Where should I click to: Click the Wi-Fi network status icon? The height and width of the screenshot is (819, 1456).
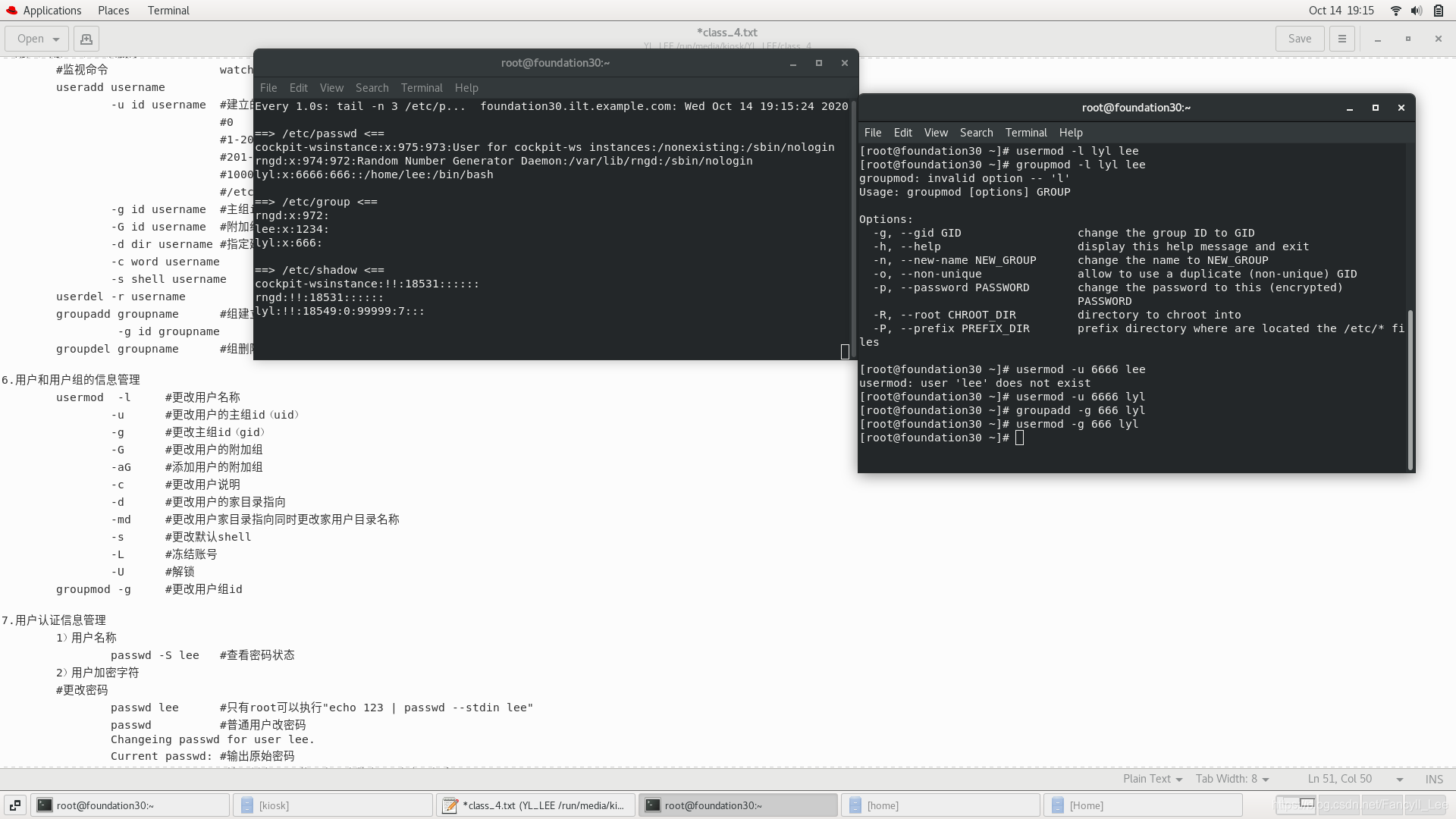[x=1395, y=11]
